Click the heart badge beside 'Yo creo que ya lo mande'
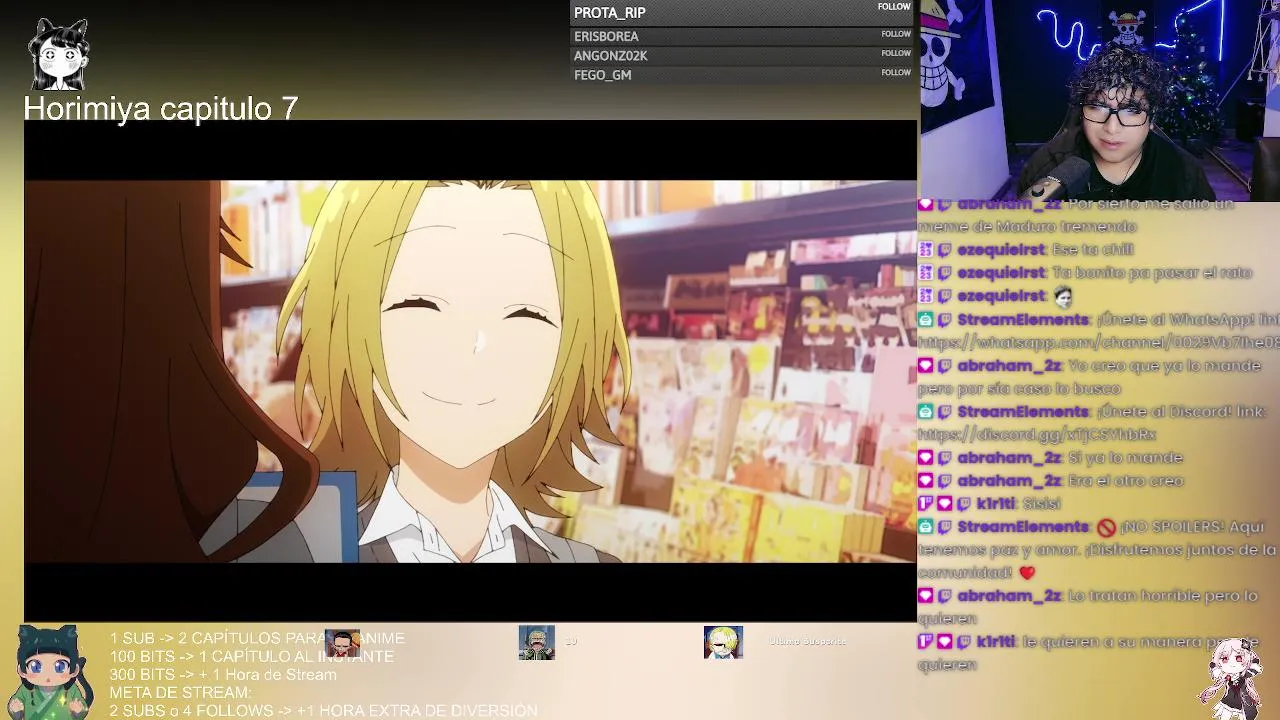 point(926,366)
